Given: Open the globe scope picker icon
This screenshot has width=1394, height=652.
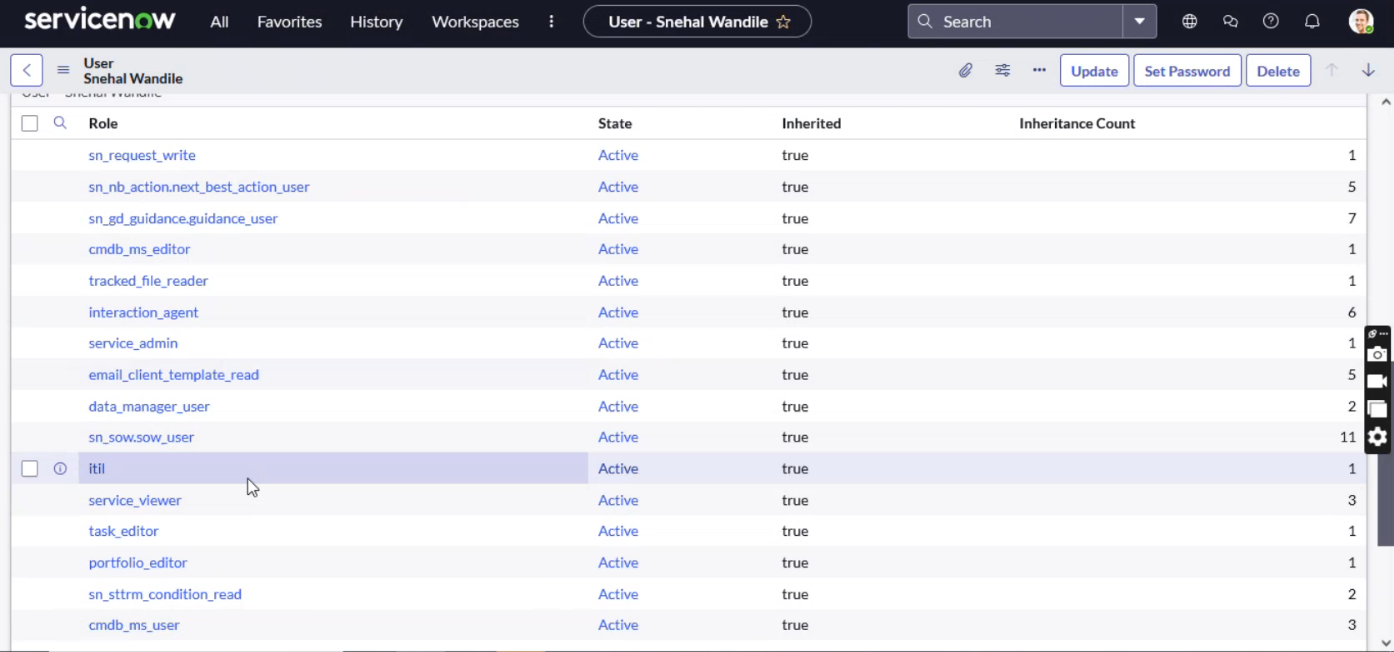Looking at the screenshot, I should point(1189,21).
